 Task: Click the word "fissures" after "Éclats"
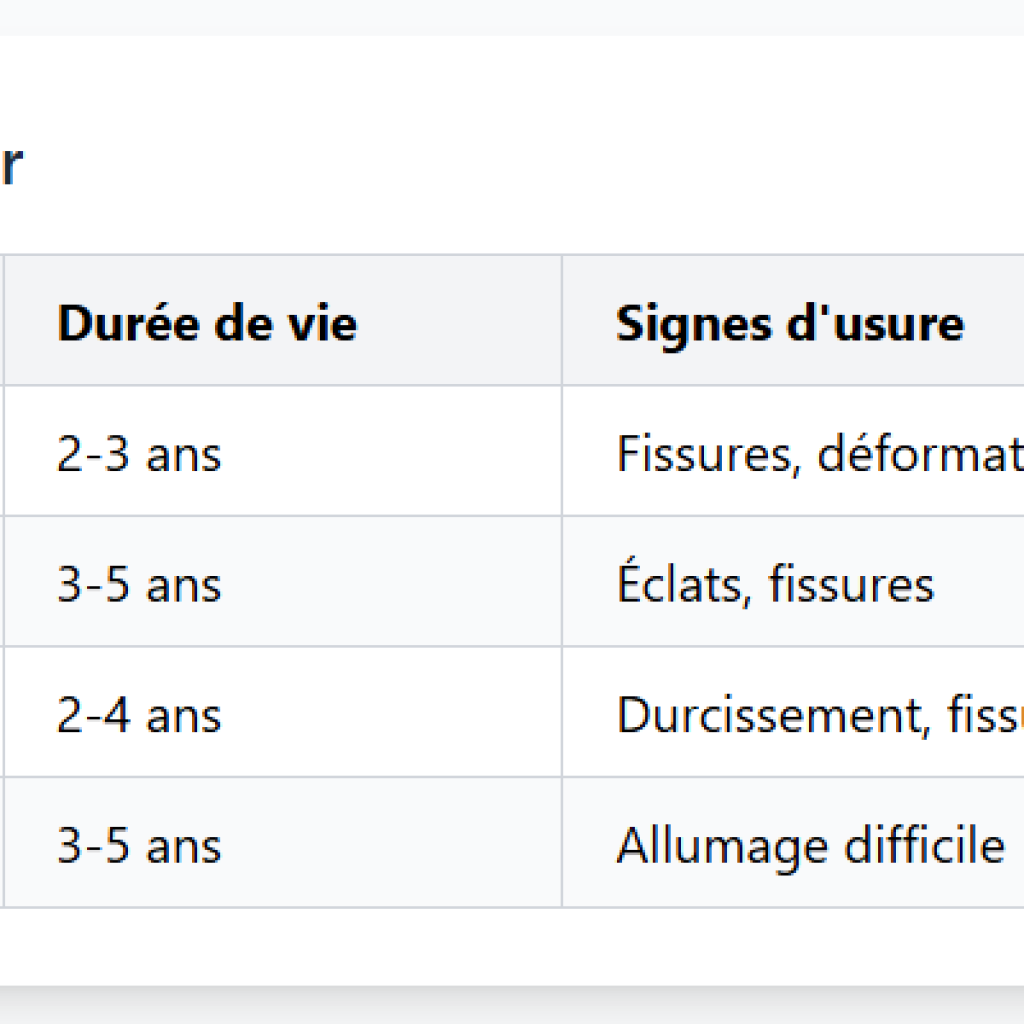851,585
